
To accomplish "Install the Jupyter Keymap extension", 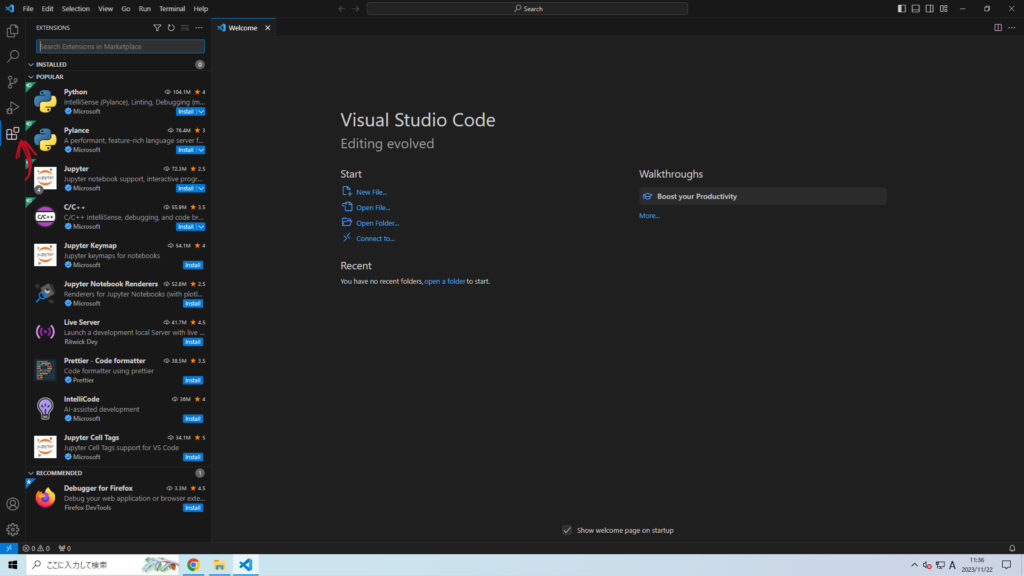I will tap(193, 265).
